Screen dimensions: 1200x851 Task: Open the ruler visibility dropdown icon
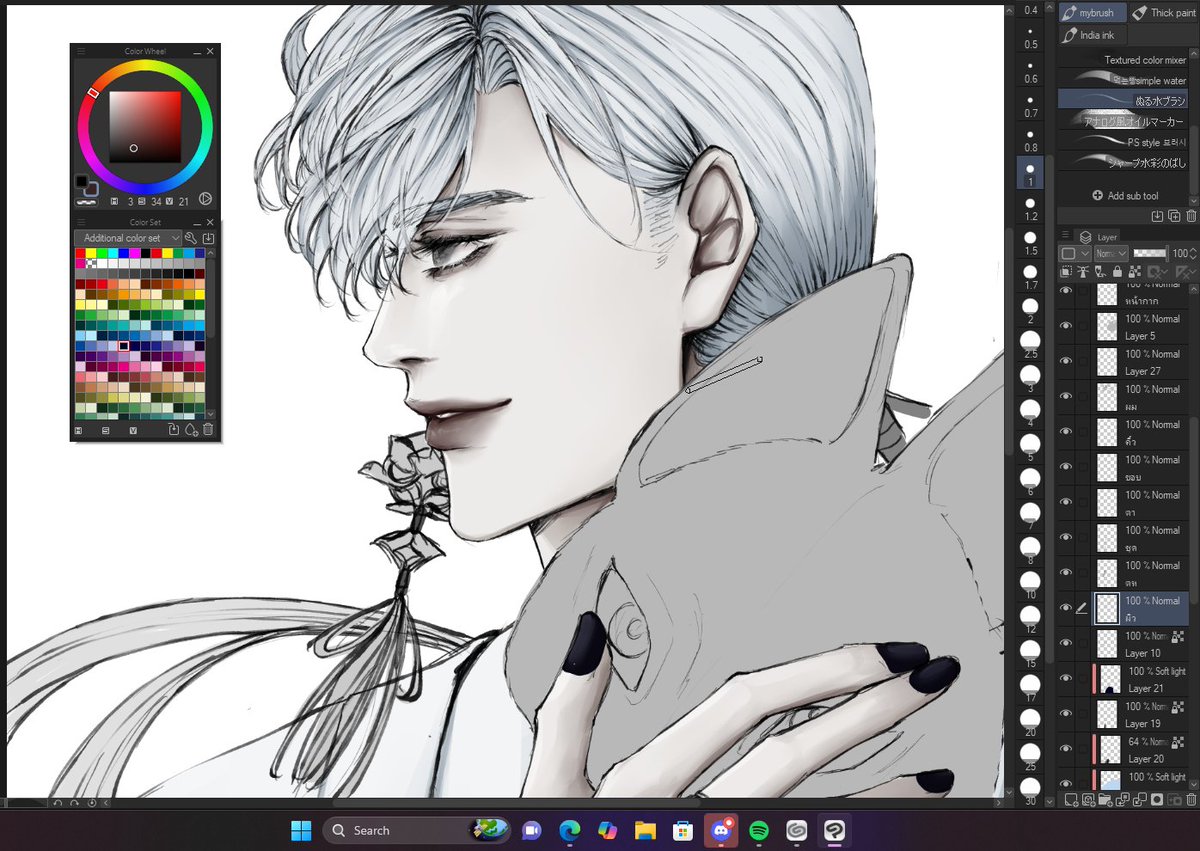[x=1187, y=272]
